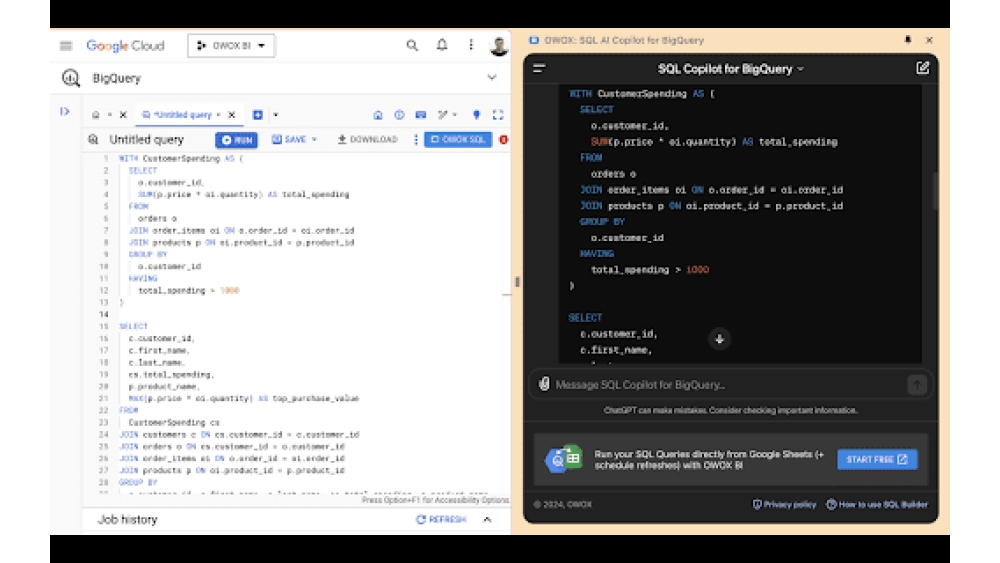Click the Copilot chat scrollbar

click(x=936, y=191)
